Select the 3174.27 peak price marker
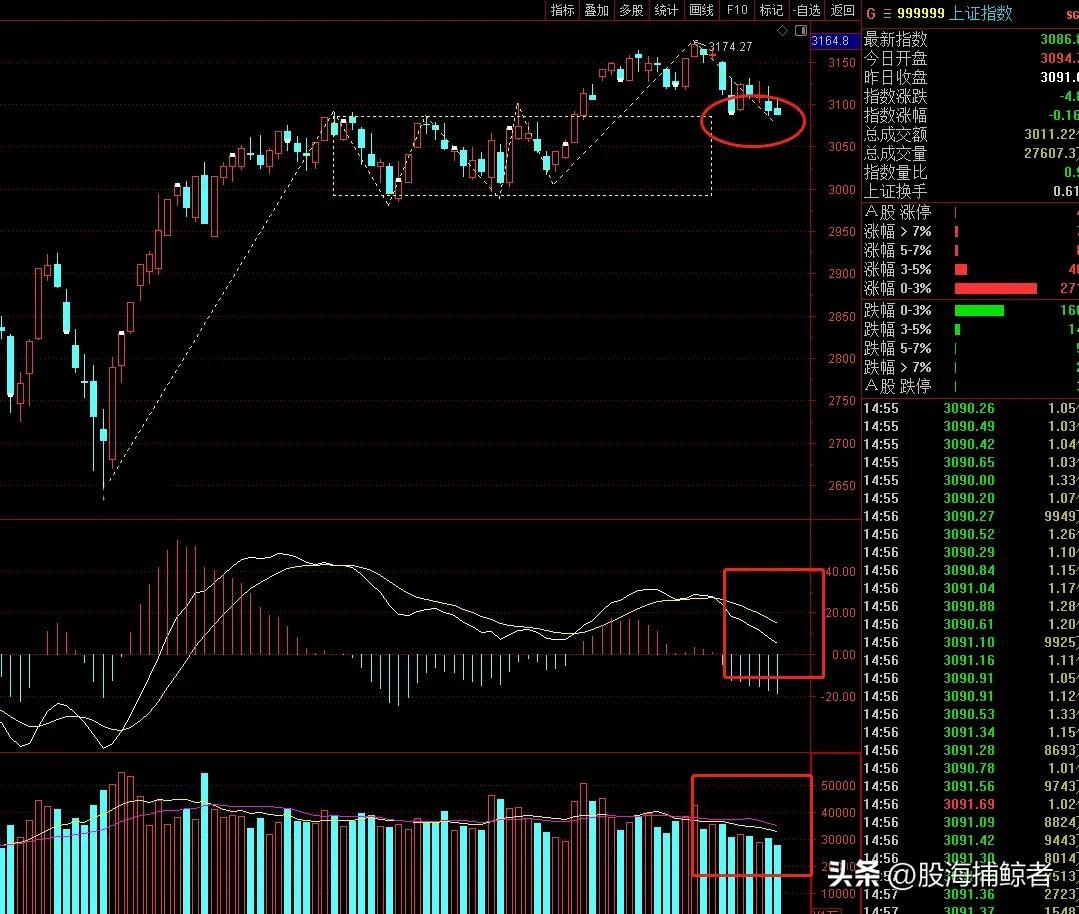 pyautogui.click(x=729, y=47)
